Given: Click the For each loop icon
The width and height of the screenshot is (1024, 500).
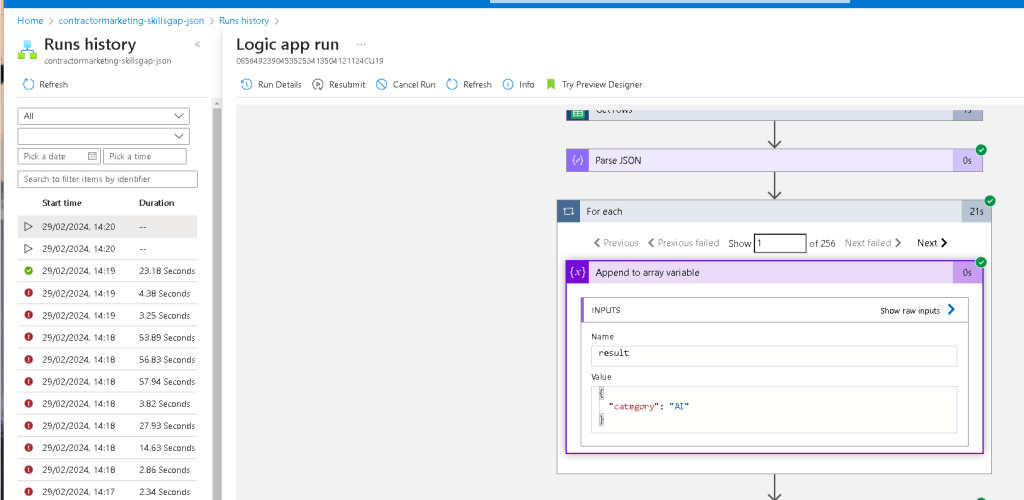Looking at the screenshot, I should tap(568, 211).
